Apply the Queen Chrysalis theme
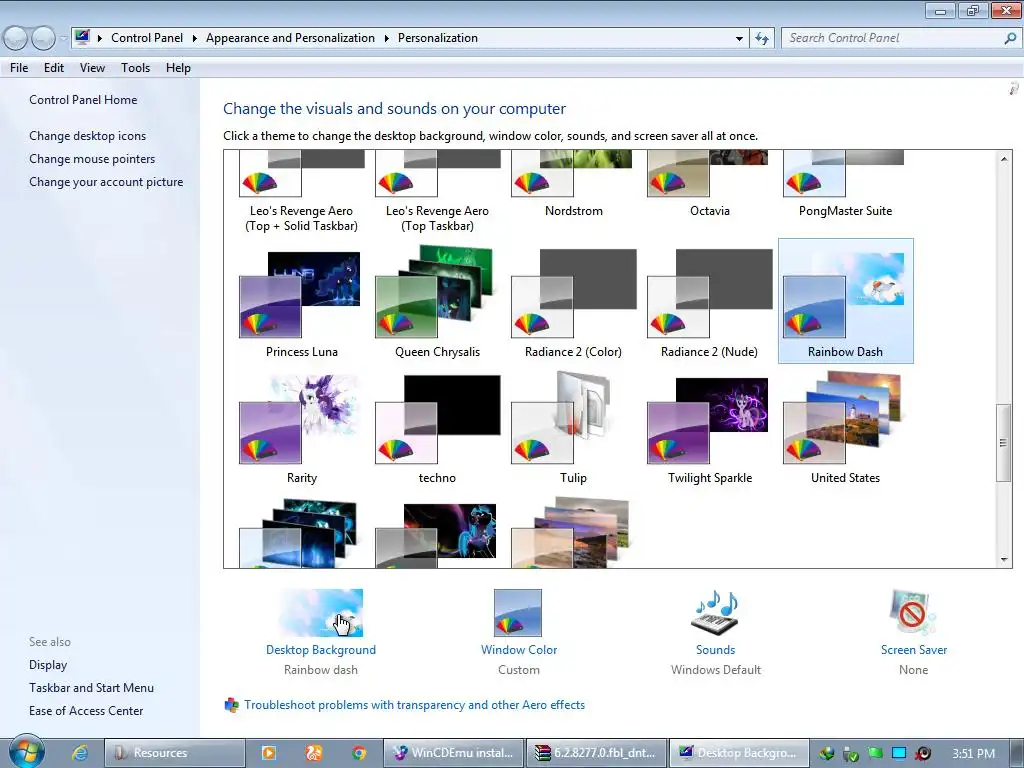Screen dimensions: 1024x768 click(437, 302)
